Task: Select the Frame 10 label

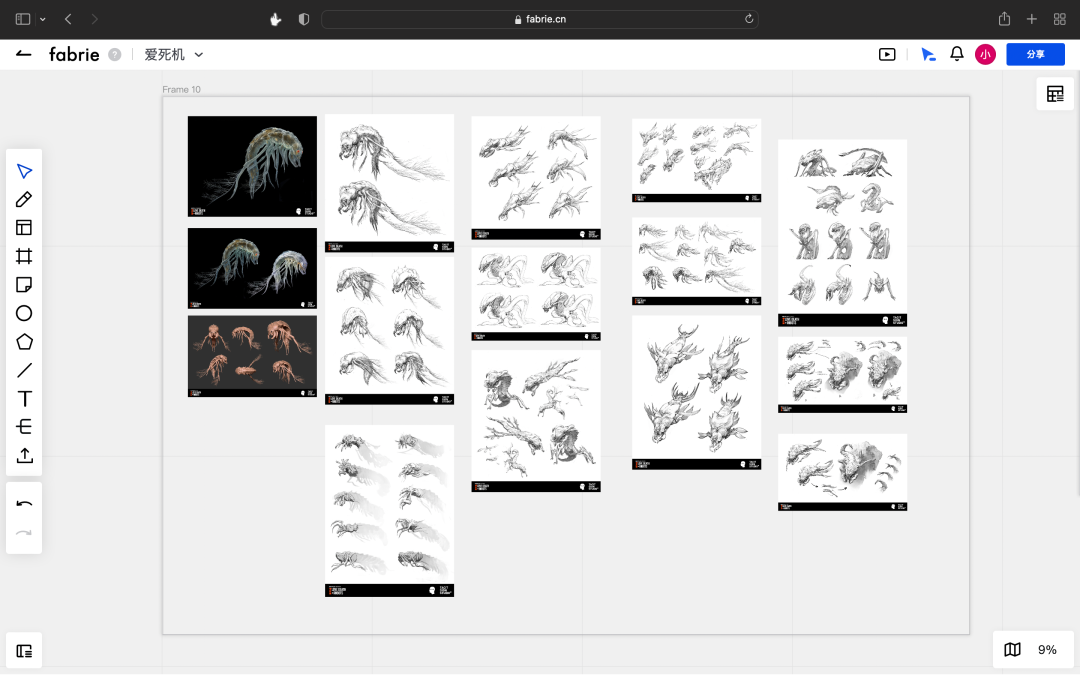Action: tap(181, 90)
